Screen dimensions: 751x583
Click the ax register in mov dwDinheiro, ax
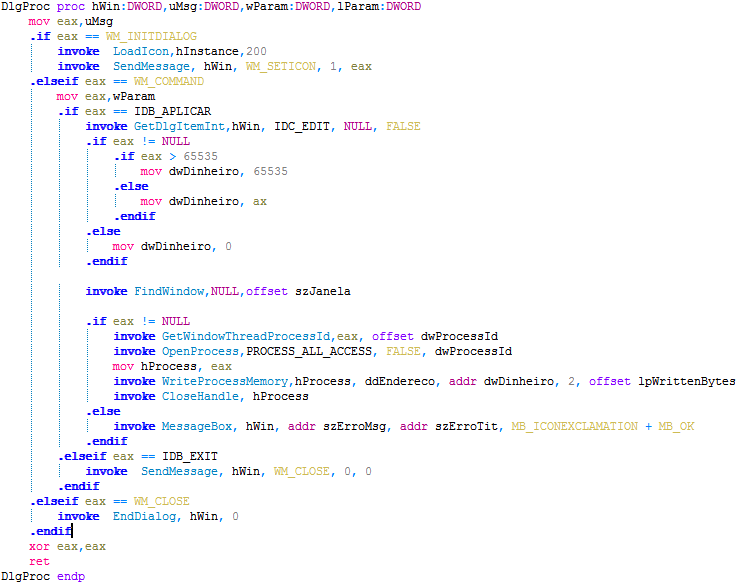tap(260, 201)
